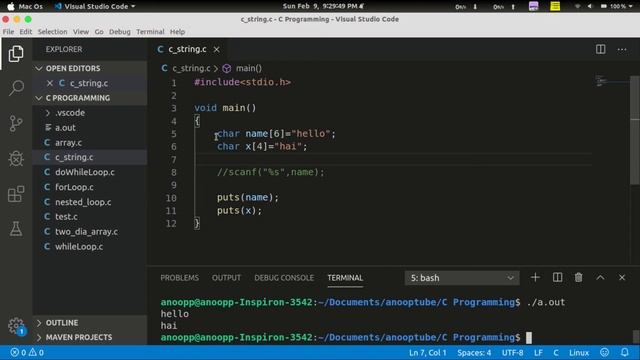Click Ln 7, Col 1 status entry
This screenshot has width=640, height=360.
tap(427, 352)
